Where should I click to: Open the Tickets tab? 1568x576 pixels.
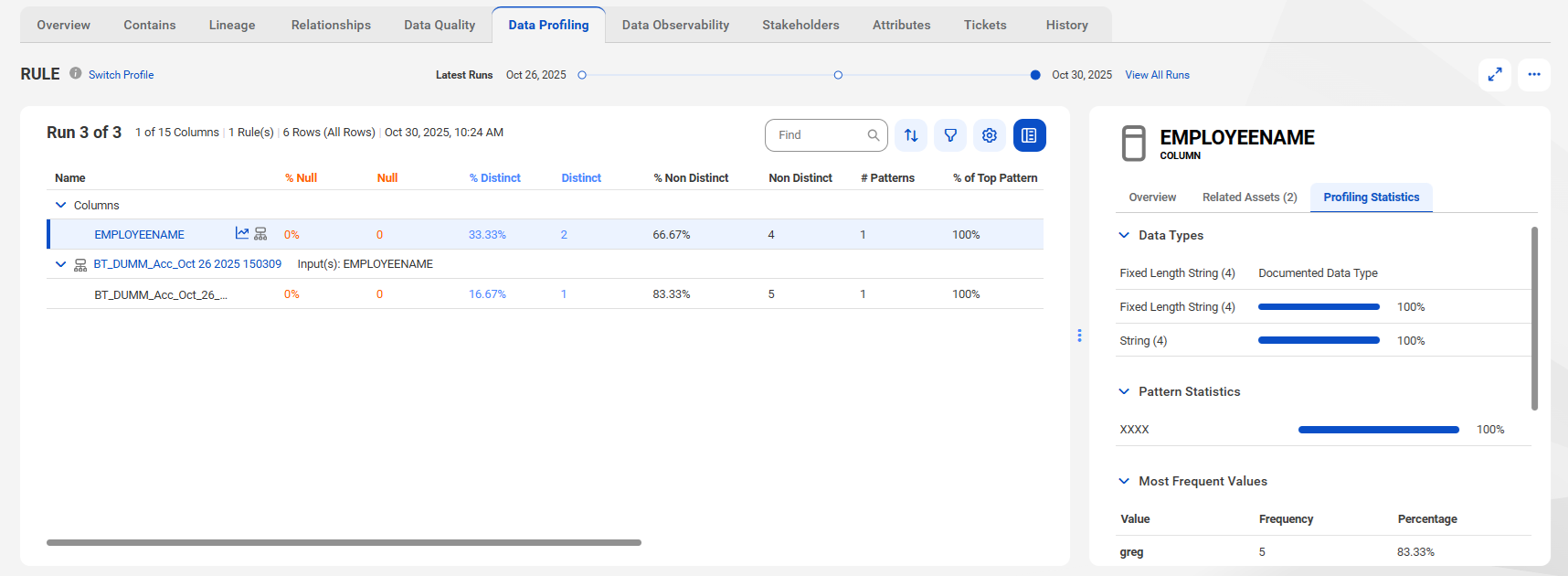point(985,25)
